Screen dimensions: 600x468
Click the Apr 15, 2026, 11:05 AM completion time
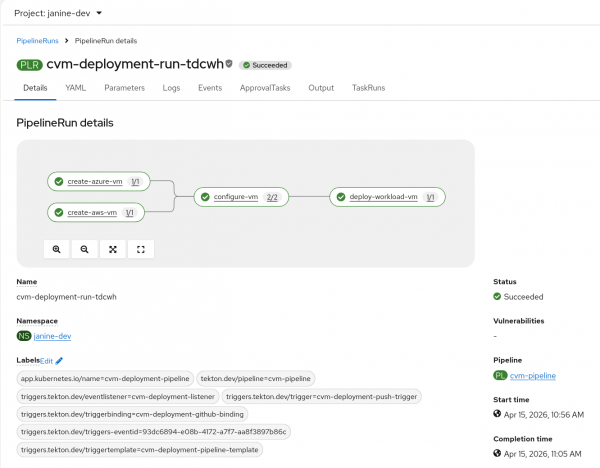(543, 454)
